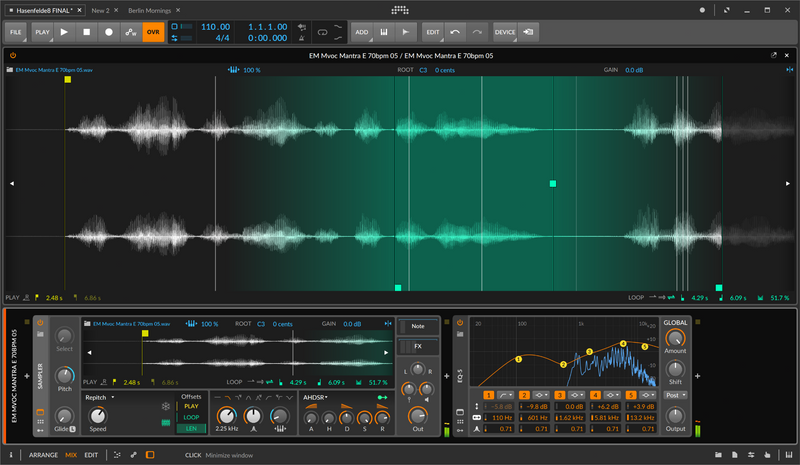Toggle the expanded sampler editor power icon
800x465 pixels.
tap(13, 55)
